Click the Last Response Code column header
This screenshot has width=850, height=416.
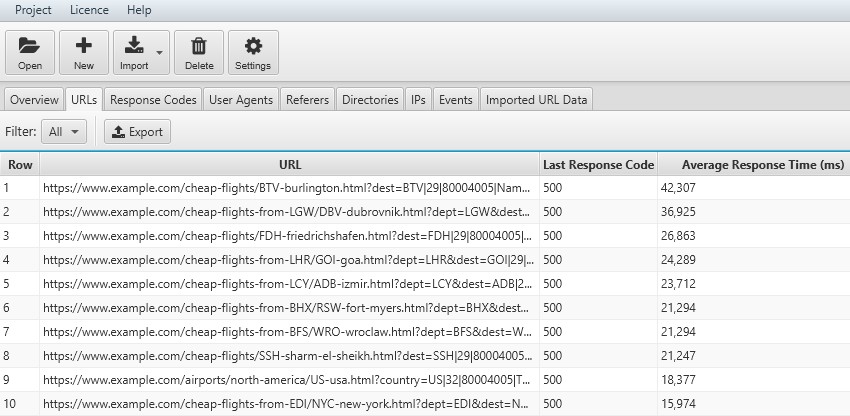point(598,164)
